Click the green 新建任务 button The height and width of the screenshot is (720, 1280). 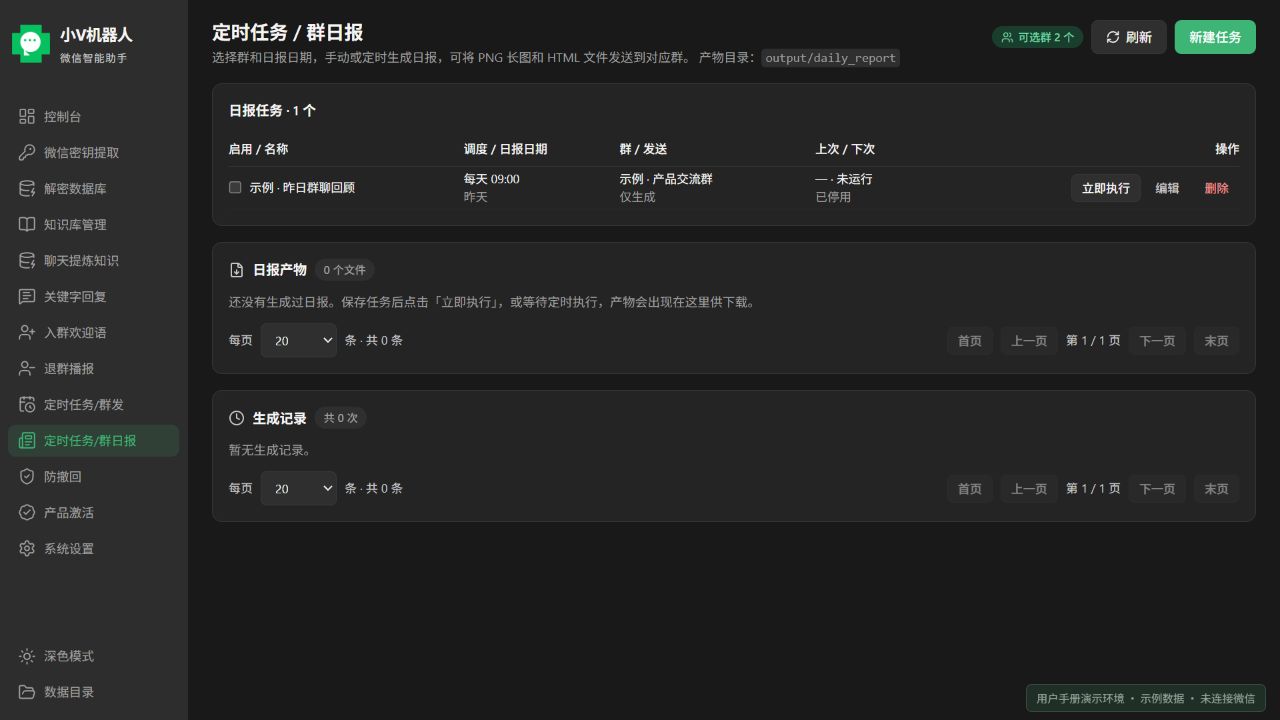[1215, 37]
